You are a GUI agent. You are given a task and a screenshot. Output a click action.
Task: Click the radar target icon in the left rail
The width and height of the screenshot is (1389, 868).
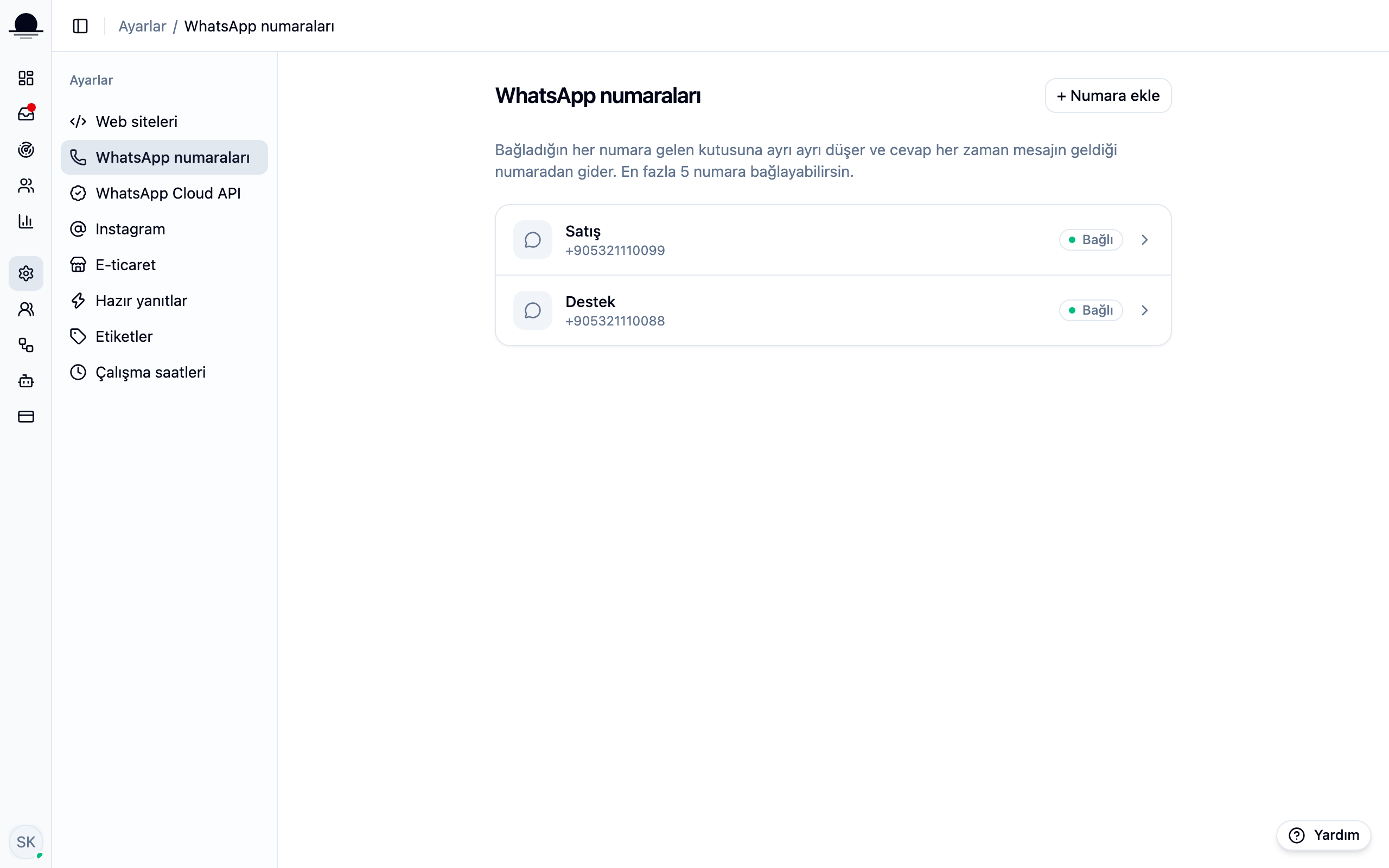[x=26, y=150]
